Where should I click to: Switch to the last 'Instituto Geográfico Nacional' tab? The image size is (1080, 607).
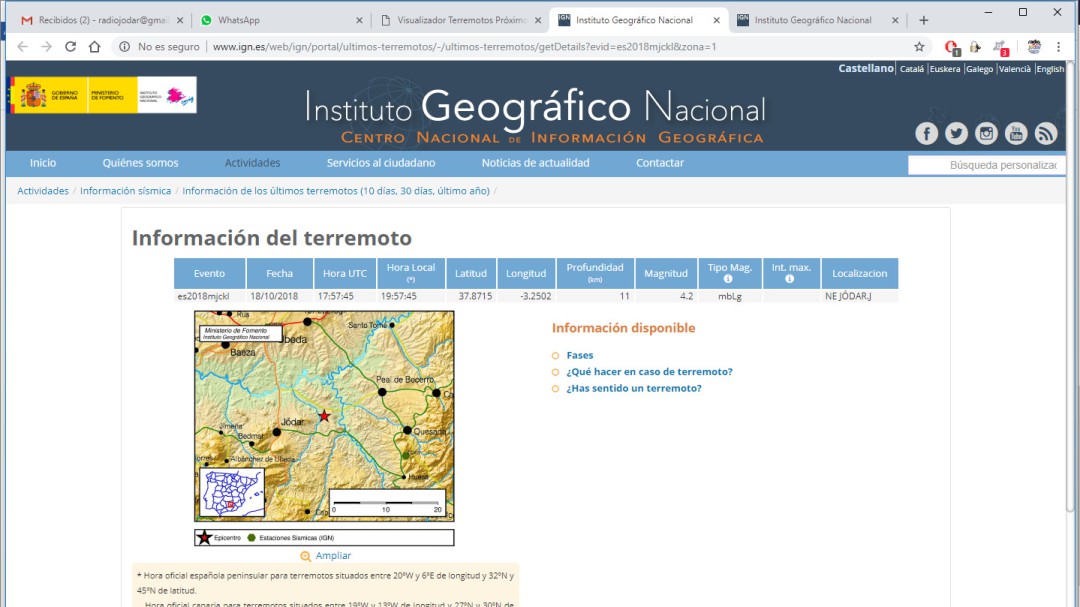pyautogui.click(x=816, y=21)
